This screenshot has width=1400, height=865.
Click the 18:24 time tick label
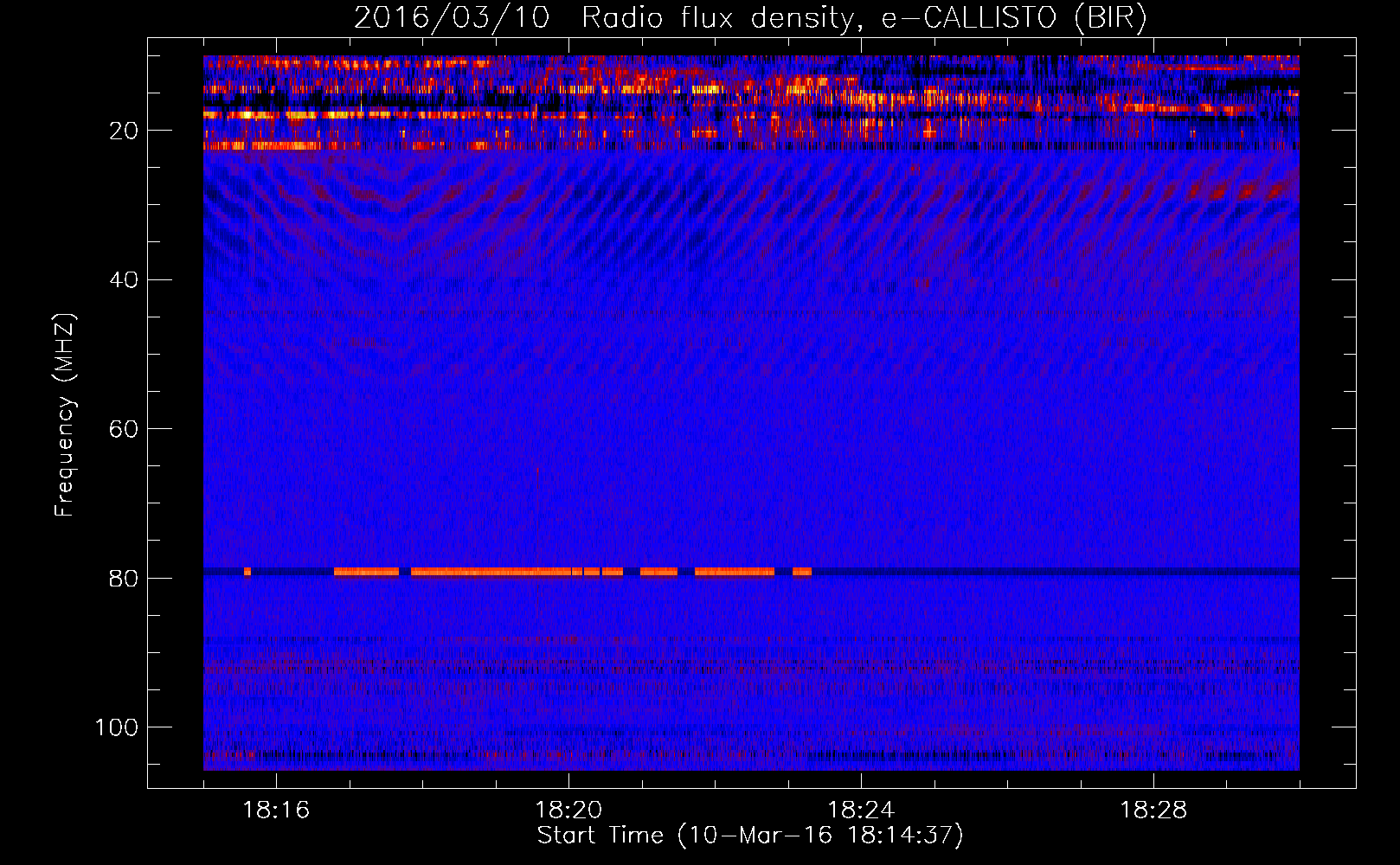coord(861,811)
